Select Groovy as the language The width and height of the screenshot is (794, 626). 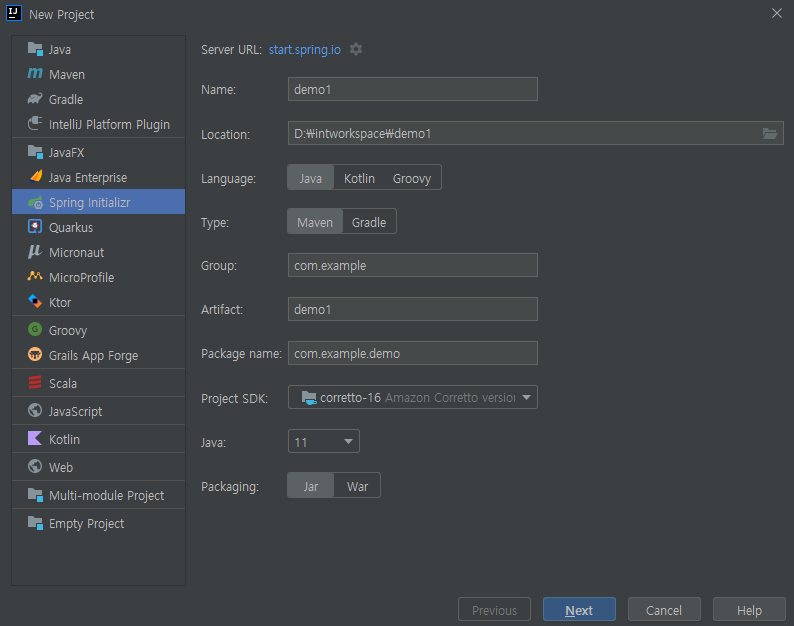(412, 178)
